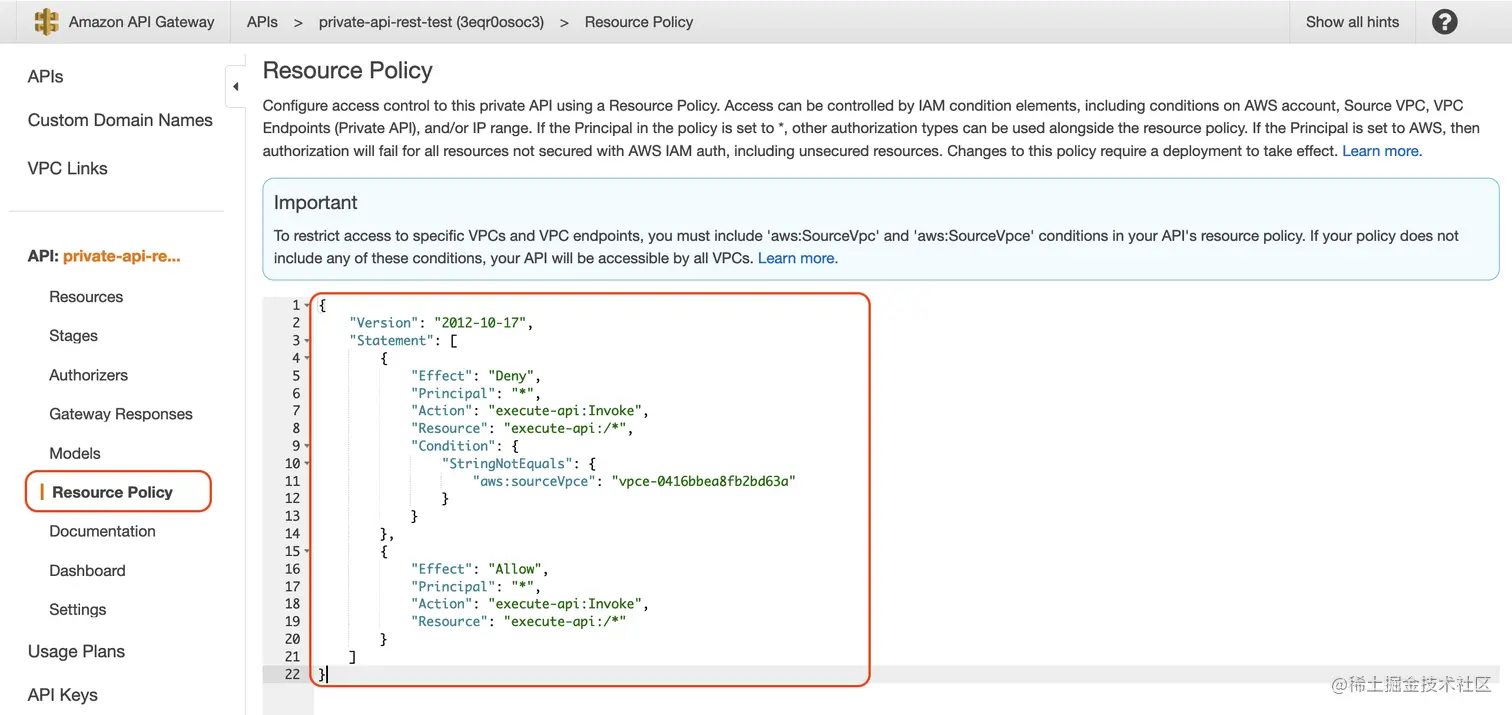The image size is (1512, 715).
Task: Select Custom Domain Names in sidebar
Action: [120, 120]
